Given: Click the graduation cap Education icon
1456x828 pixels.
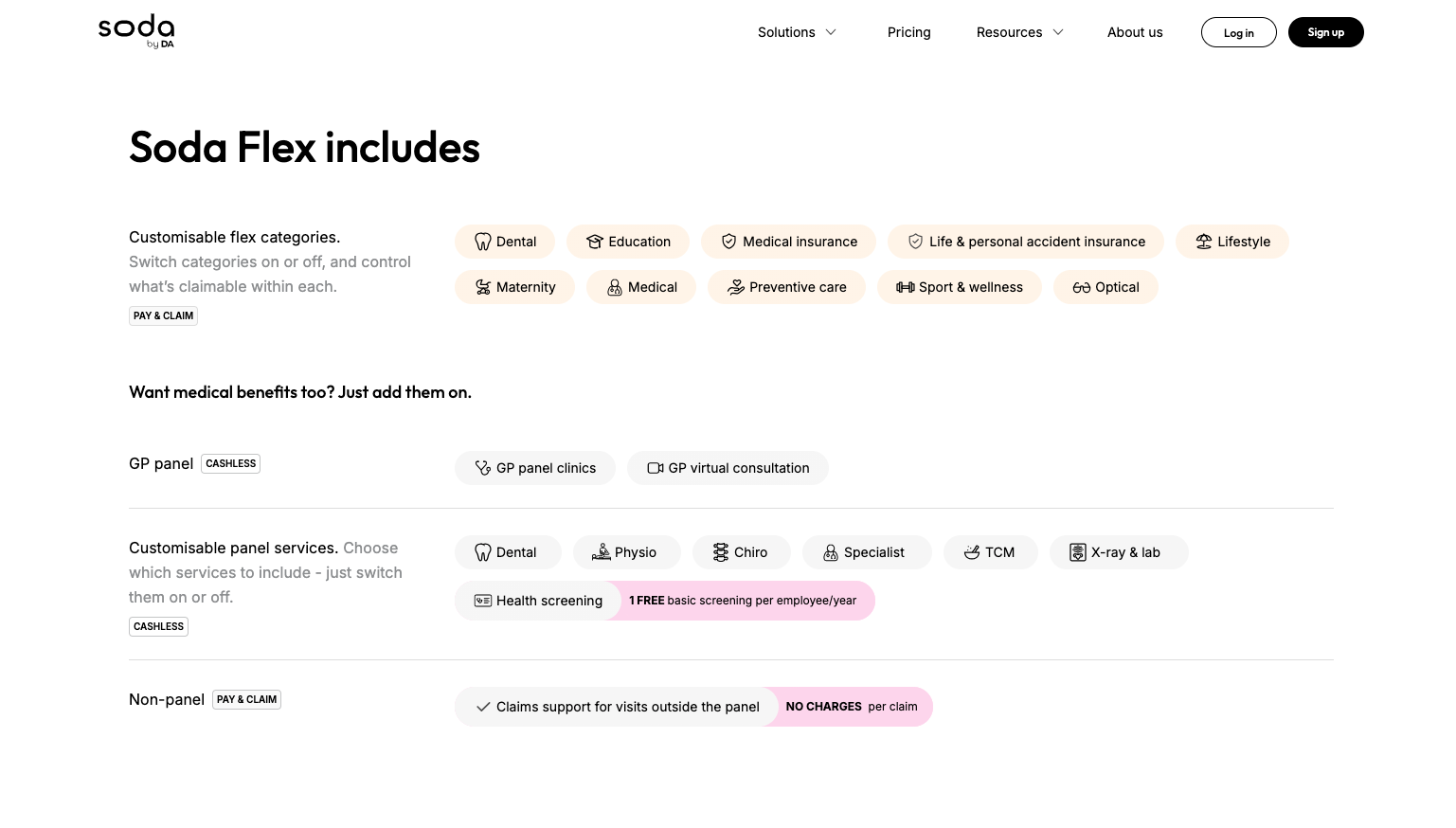Looking at the screenshot, I should point(595,242).
